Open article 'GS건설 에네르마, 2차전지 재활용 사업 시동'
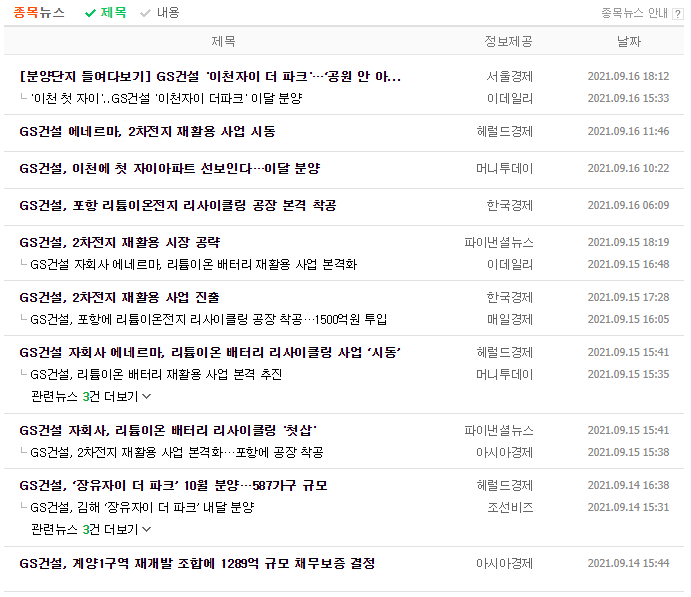691x597 pixels. coord(147,131)
